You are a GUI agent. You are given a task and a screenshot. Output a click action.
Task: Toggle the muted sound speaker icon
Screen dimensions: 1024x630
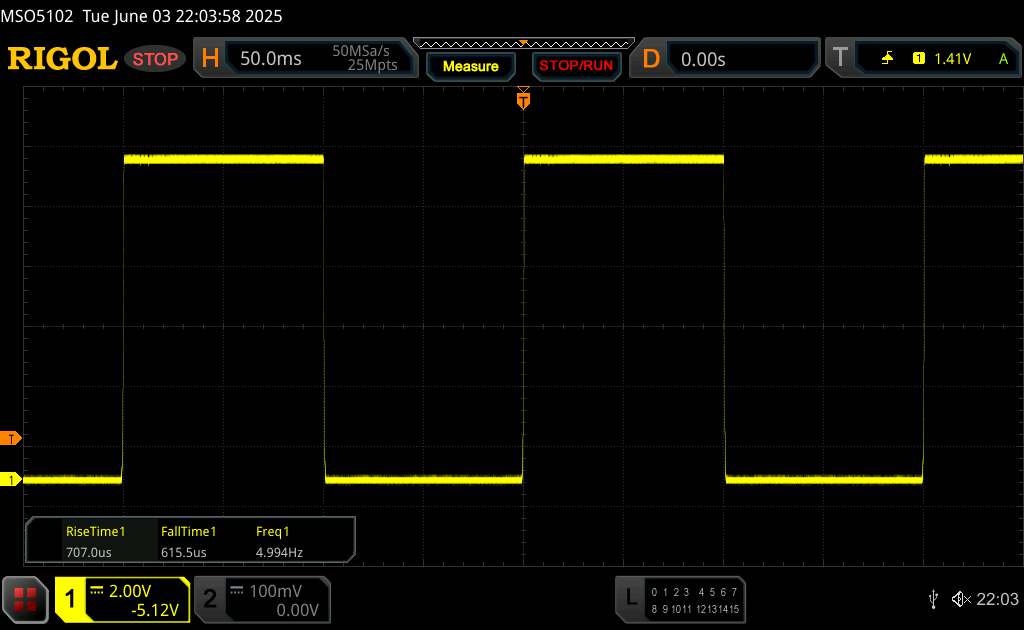point(961,599)
